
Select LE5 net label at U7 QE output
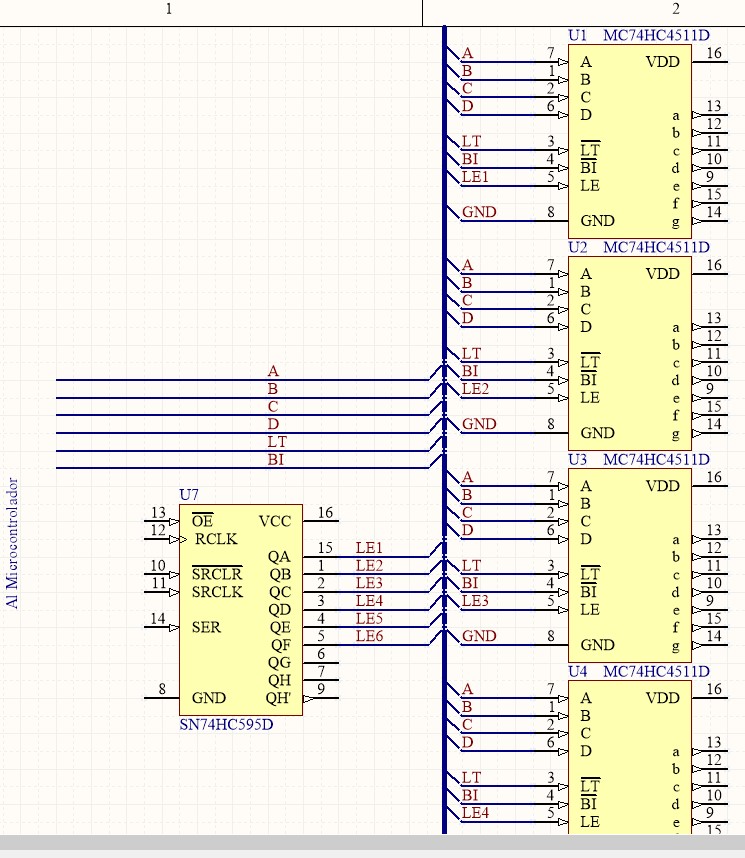369,618
